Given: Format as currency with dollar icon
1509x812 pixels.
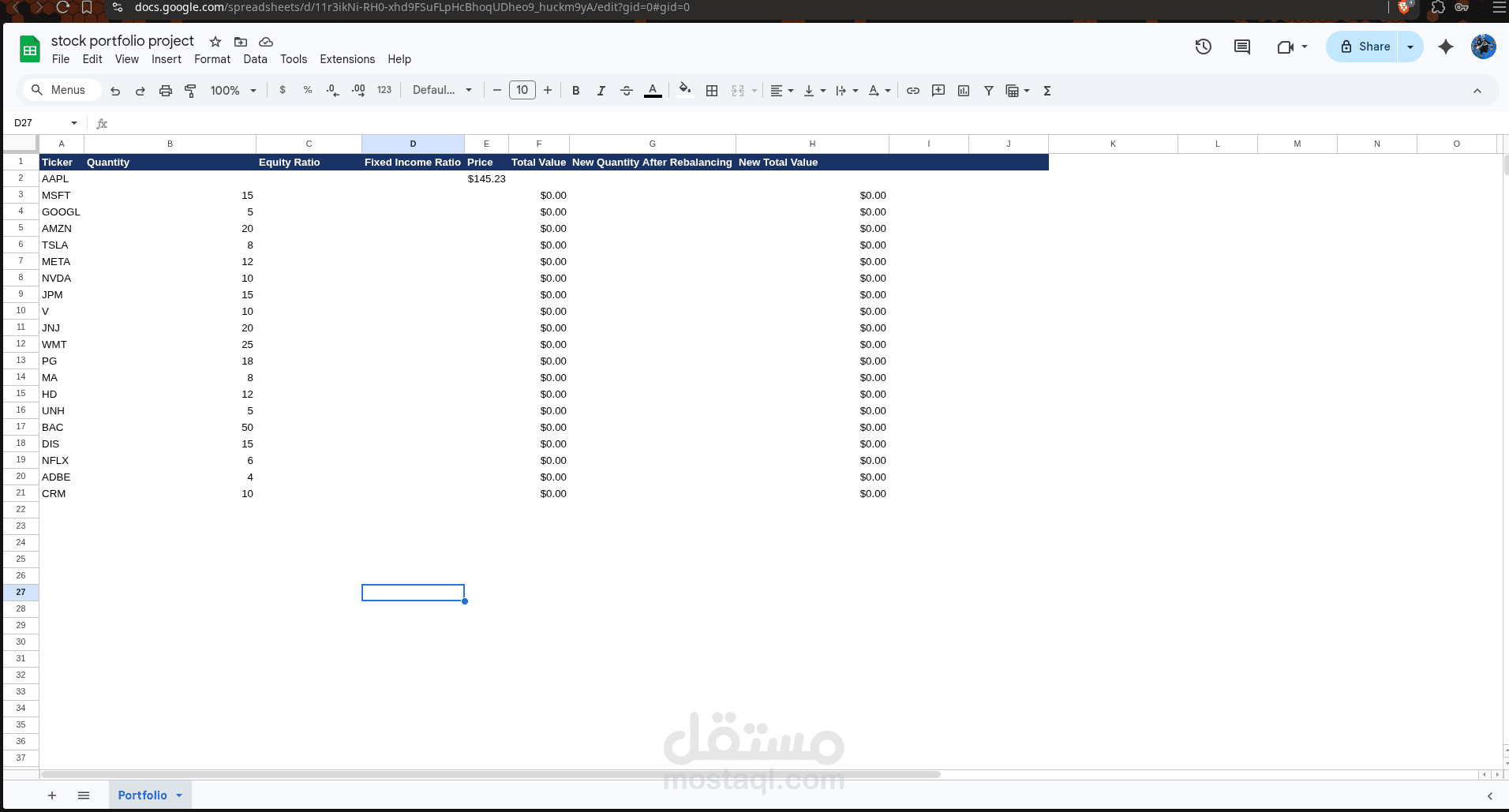Looking at the screenshot, I should pyautogui.click(x=283, y=91).
